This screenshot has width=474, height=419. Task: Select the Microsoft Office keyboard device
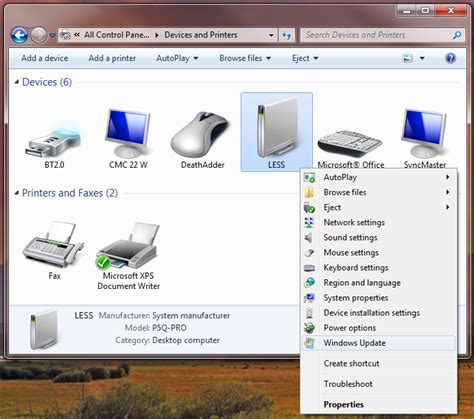tap(349, 144)
